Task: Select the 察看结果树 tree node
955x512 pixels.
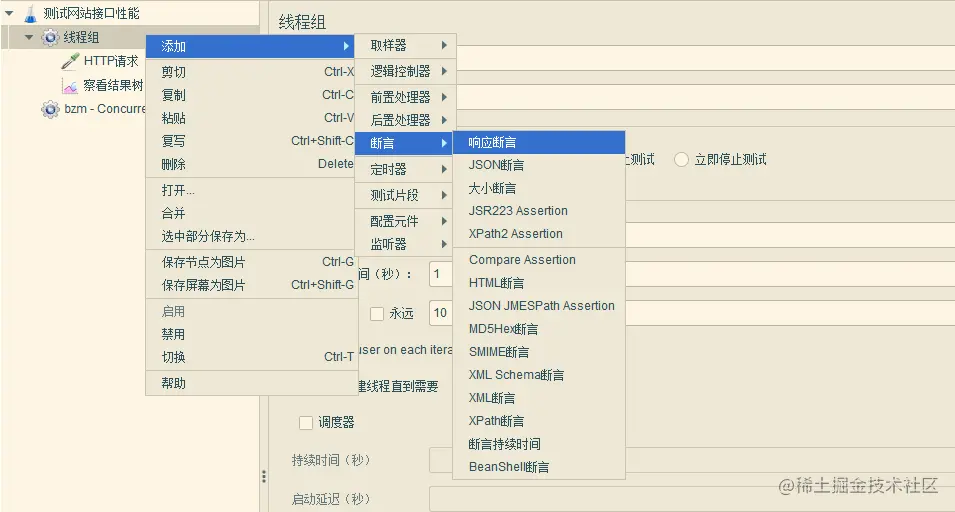Action: pos(113,86)
